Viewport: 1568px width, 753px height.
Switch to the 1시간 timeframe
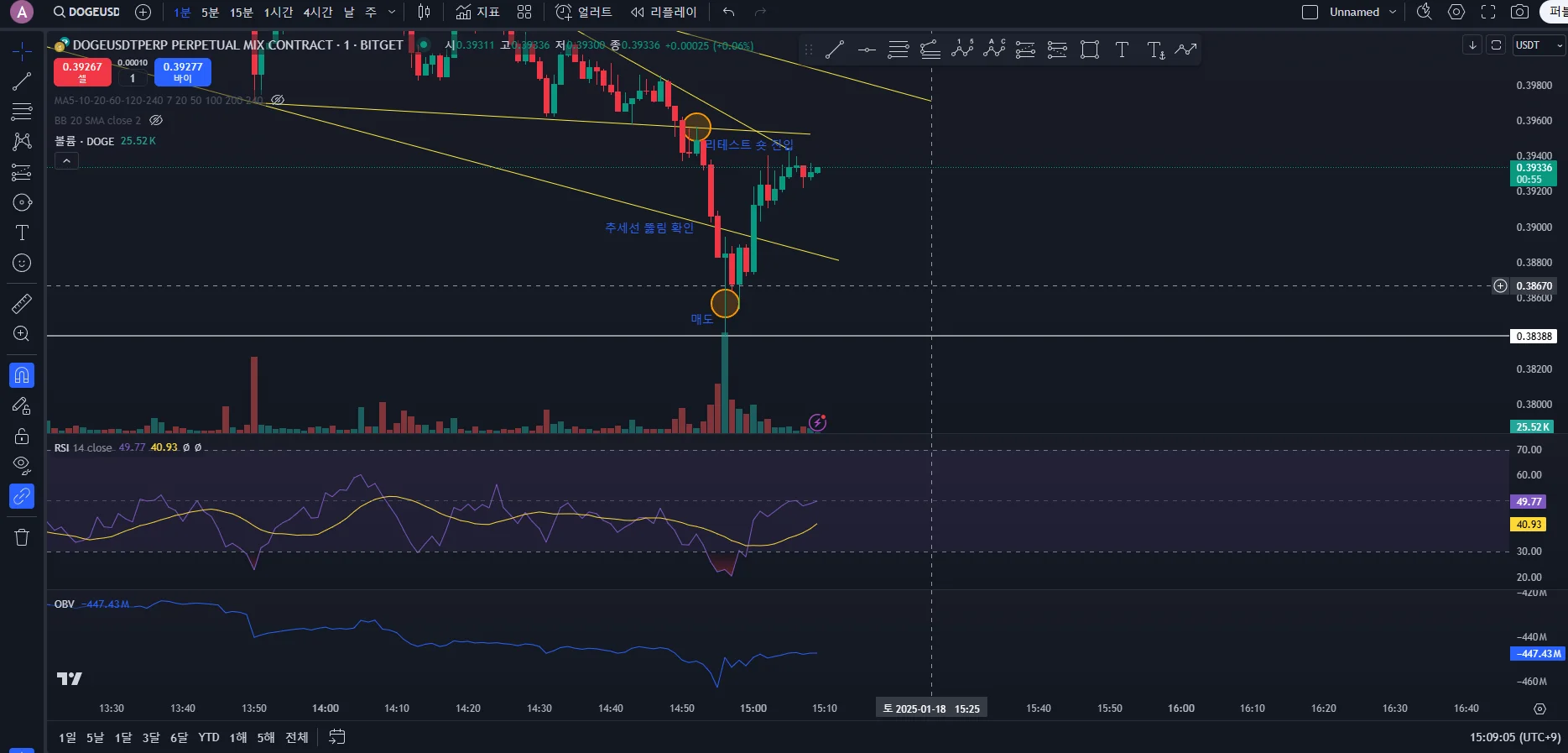[279, 12]
